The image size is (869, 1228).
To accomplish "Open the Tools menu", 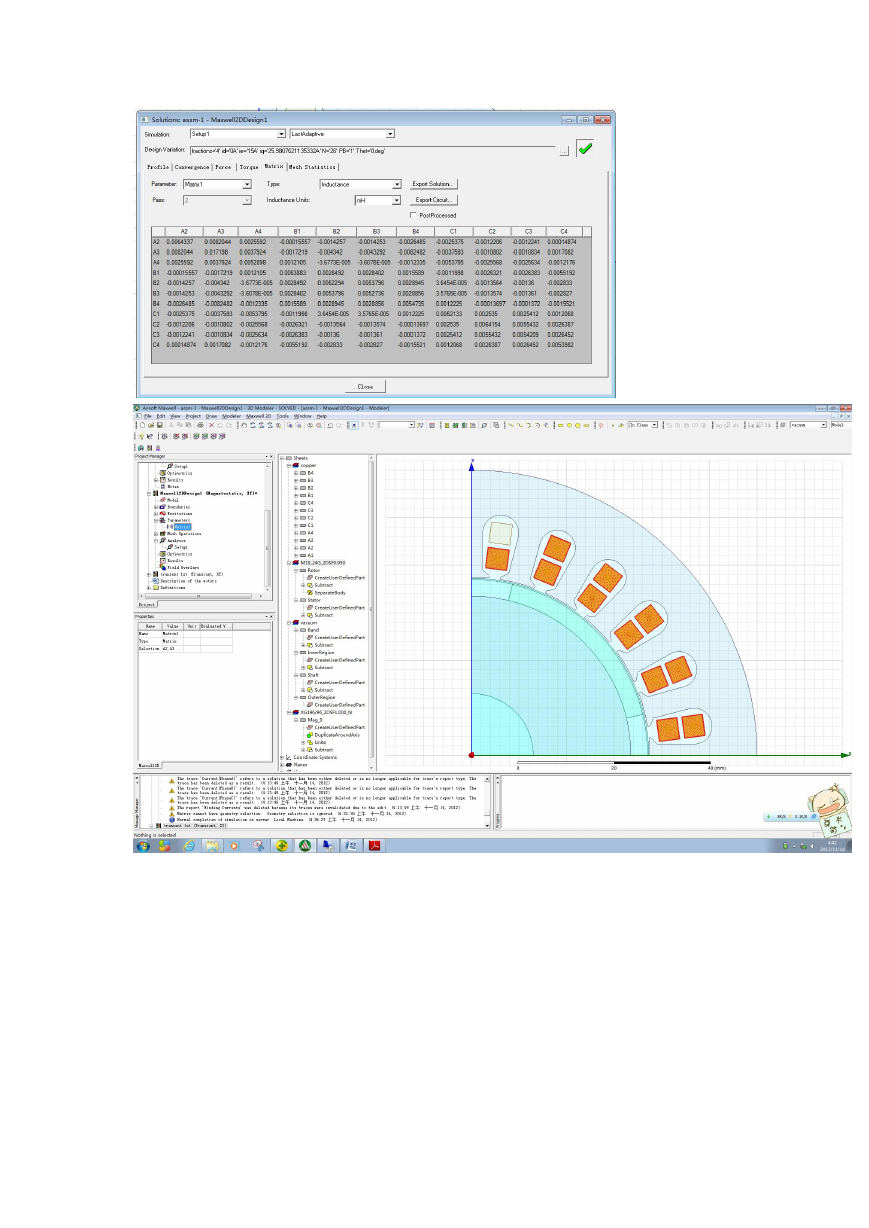I will [x=283, y=415].
